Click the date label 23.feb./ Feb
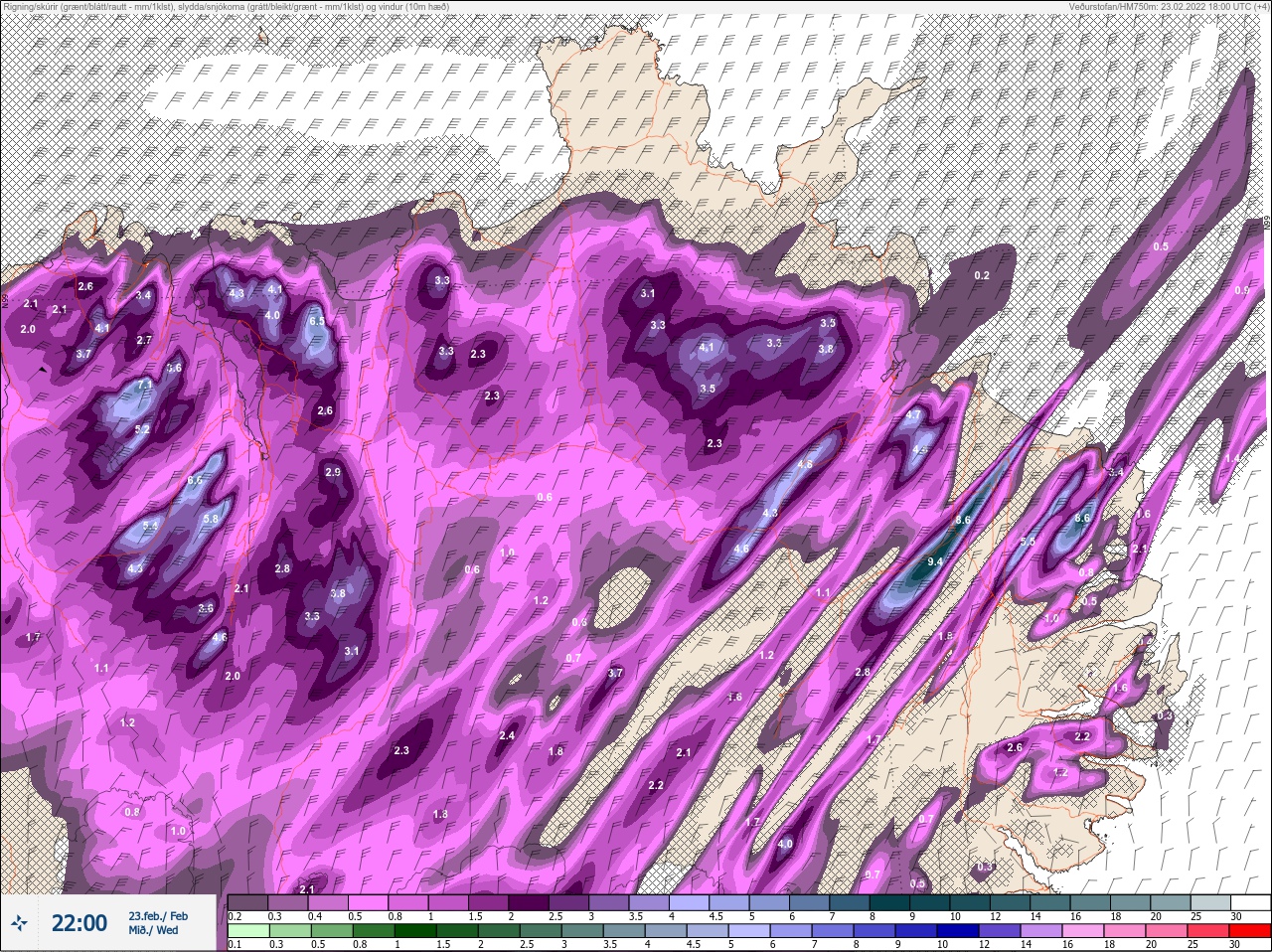The image size is (1272, 952). tap(157, 915)
